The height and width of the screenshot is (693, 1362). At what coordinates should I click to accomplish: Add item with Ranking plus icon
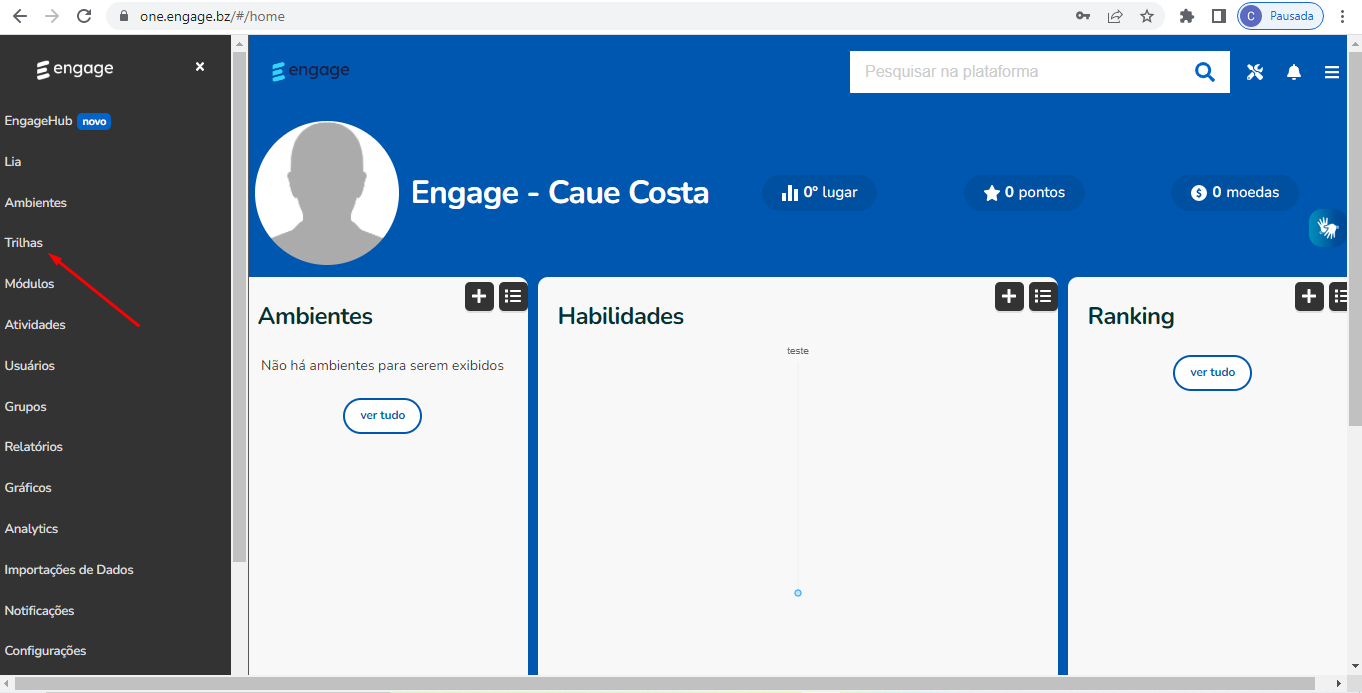pos(1309,296)
